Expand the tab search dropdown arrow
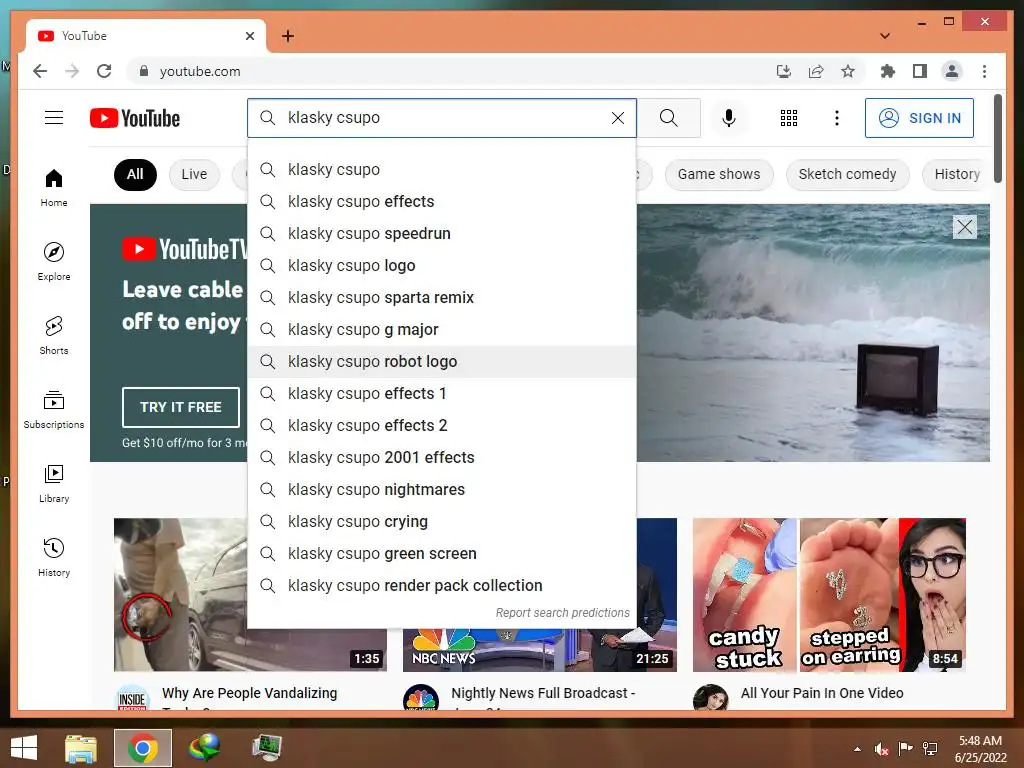 885,36
